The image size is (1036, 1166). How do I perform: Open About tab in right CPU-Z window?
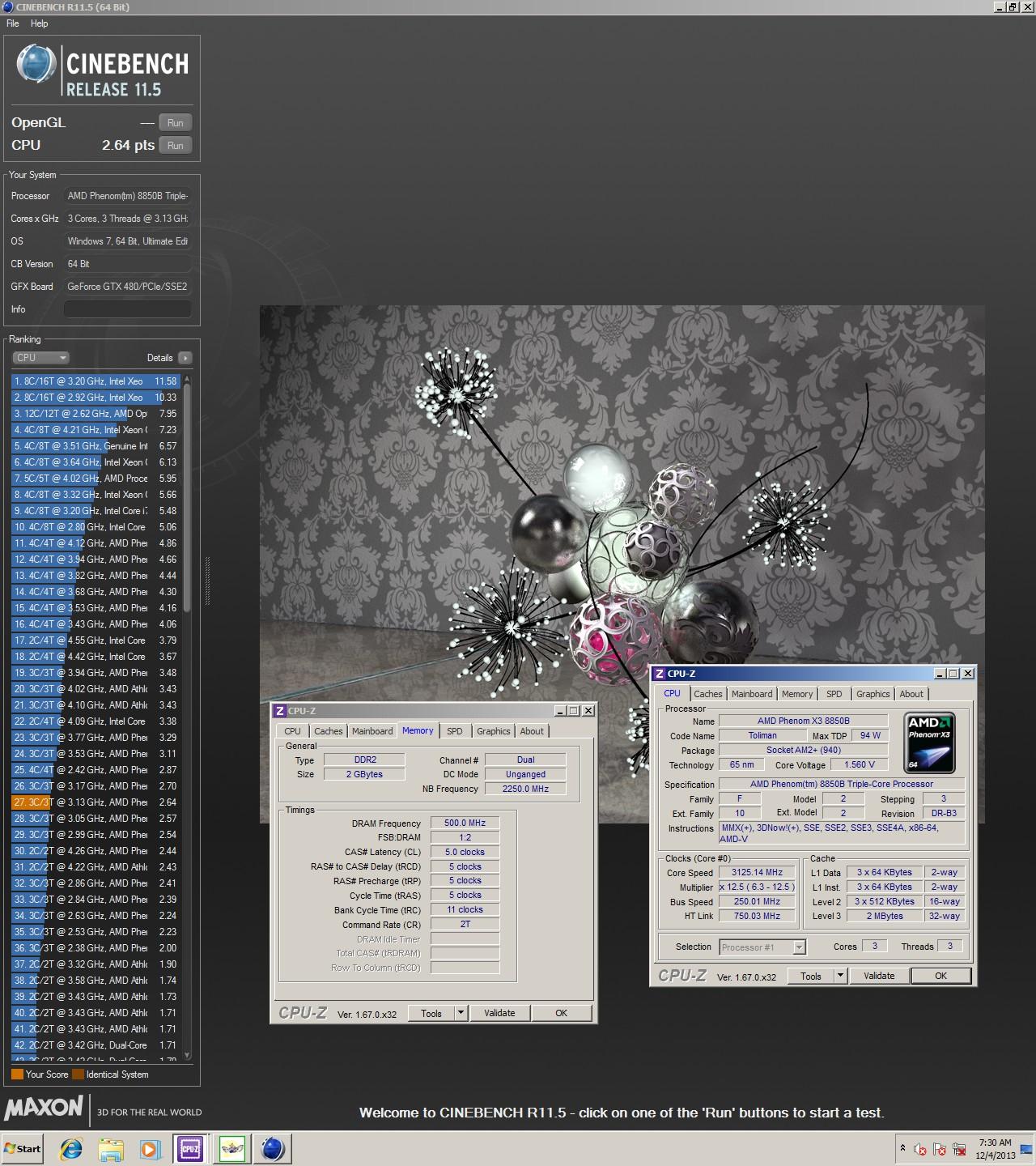click(911, 694)
